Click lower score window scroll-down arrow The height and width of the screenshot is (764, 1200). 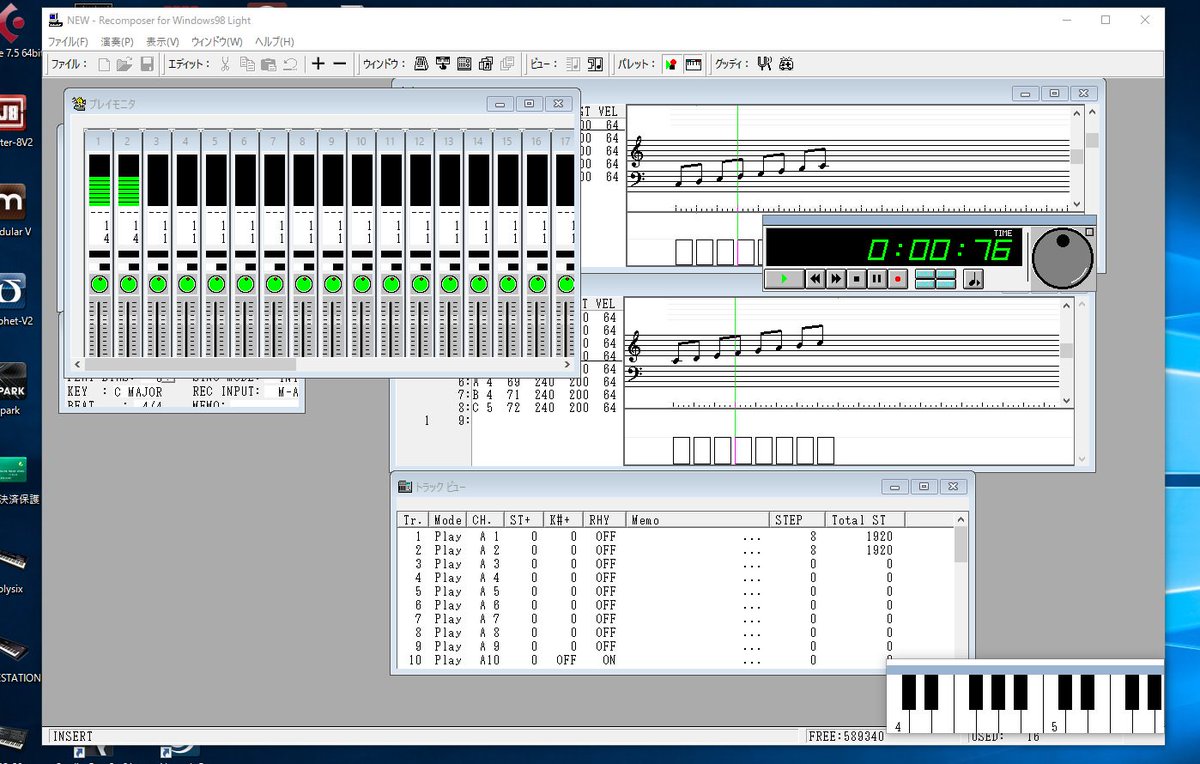click(x=1065, y=400)
